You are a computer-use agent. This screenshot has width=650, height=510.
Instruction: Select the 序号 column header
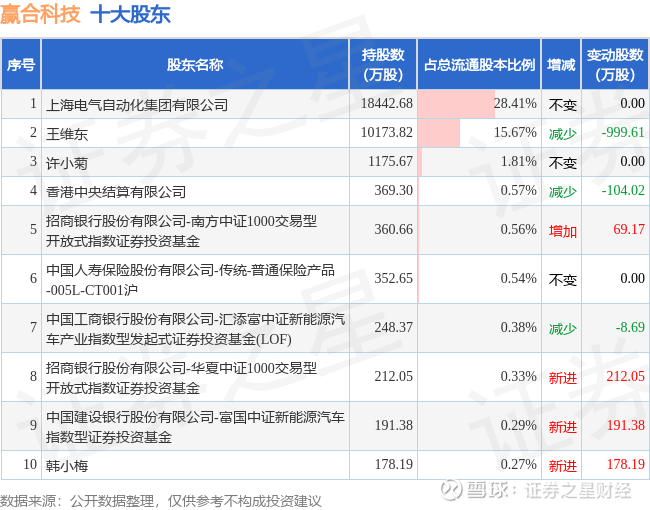click(21, 64)
